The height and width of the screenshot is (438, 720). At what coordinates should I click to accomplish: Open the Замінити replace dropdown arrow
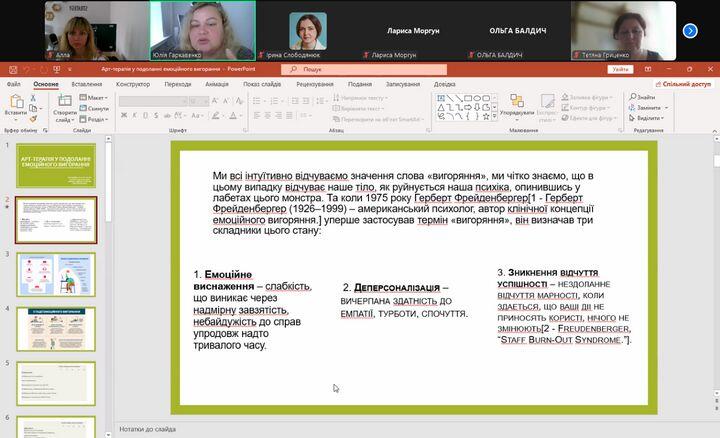666,107
